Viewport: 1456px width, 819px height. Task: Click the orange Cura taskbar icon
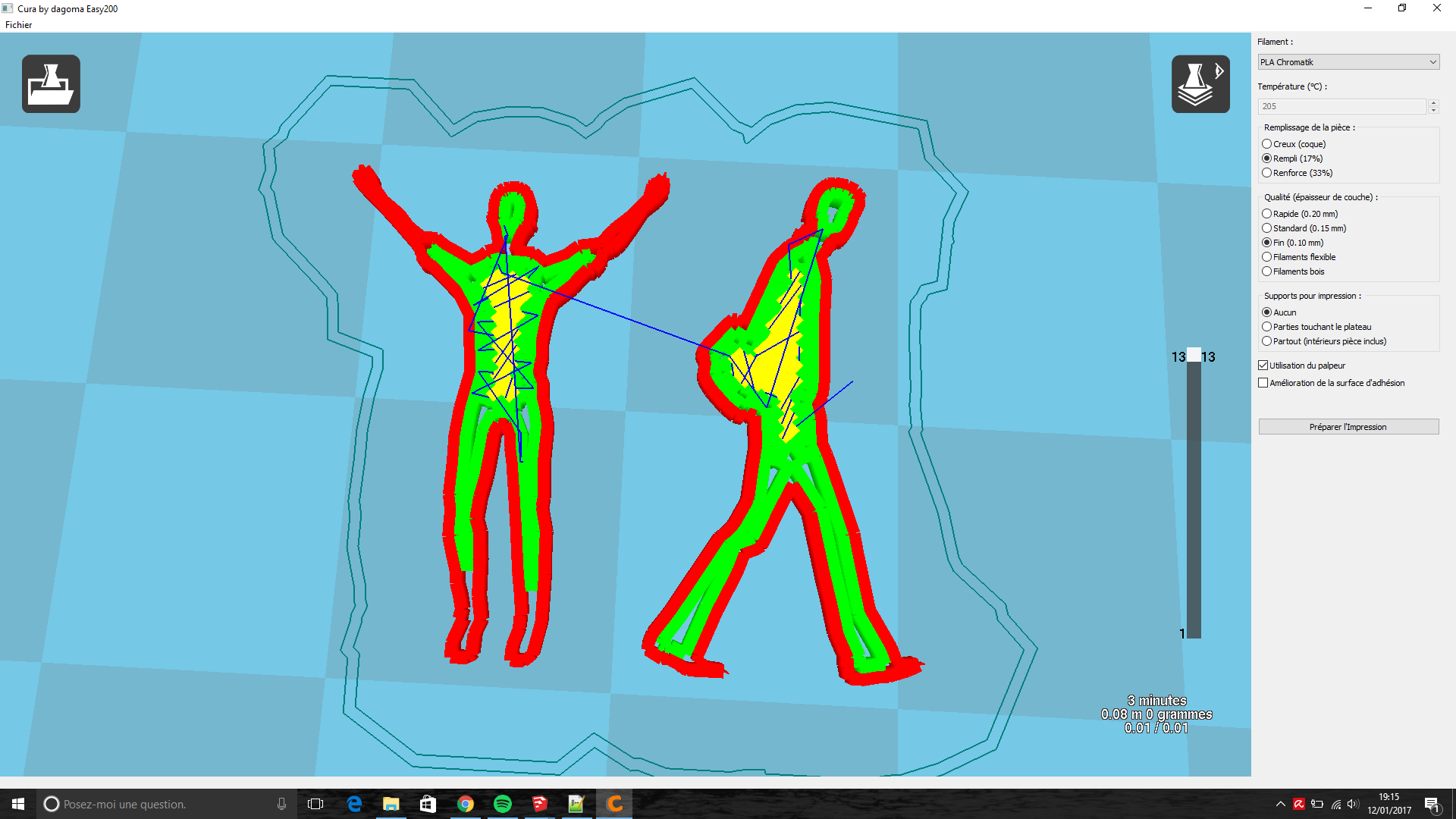click(614, 804)
